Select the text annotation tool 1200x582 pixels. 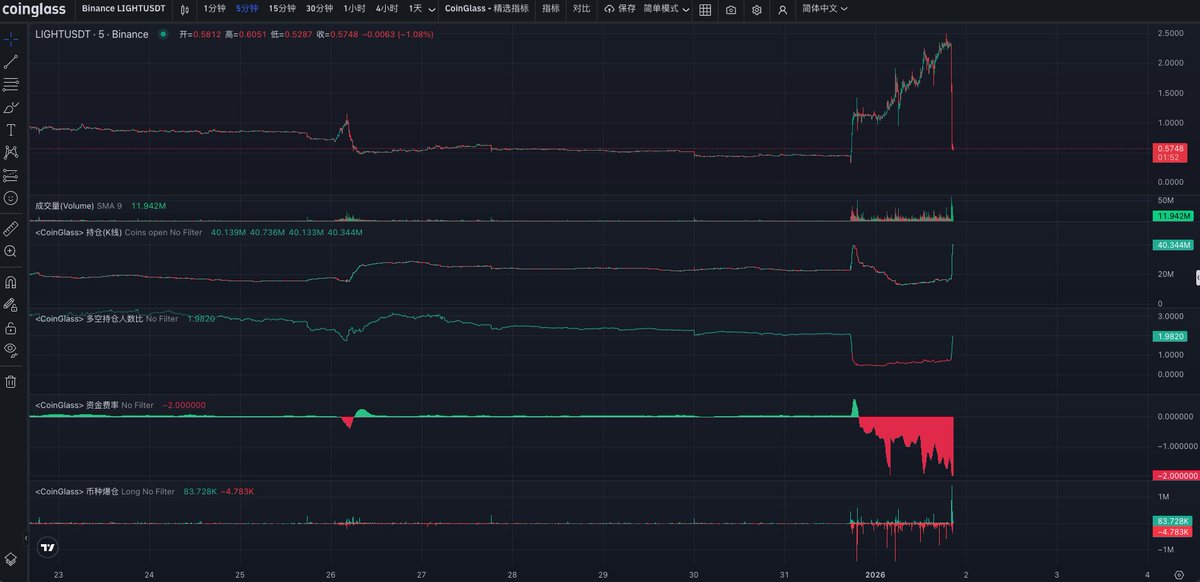[x=11, y=130]
